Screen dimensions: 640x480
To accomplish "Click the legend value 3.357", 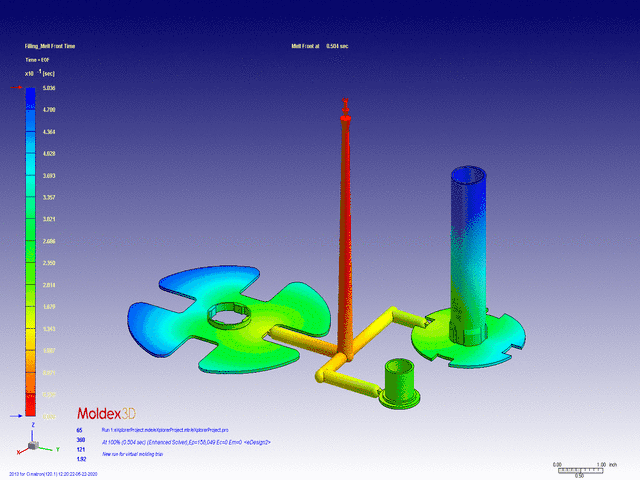I will click(49, 197).
